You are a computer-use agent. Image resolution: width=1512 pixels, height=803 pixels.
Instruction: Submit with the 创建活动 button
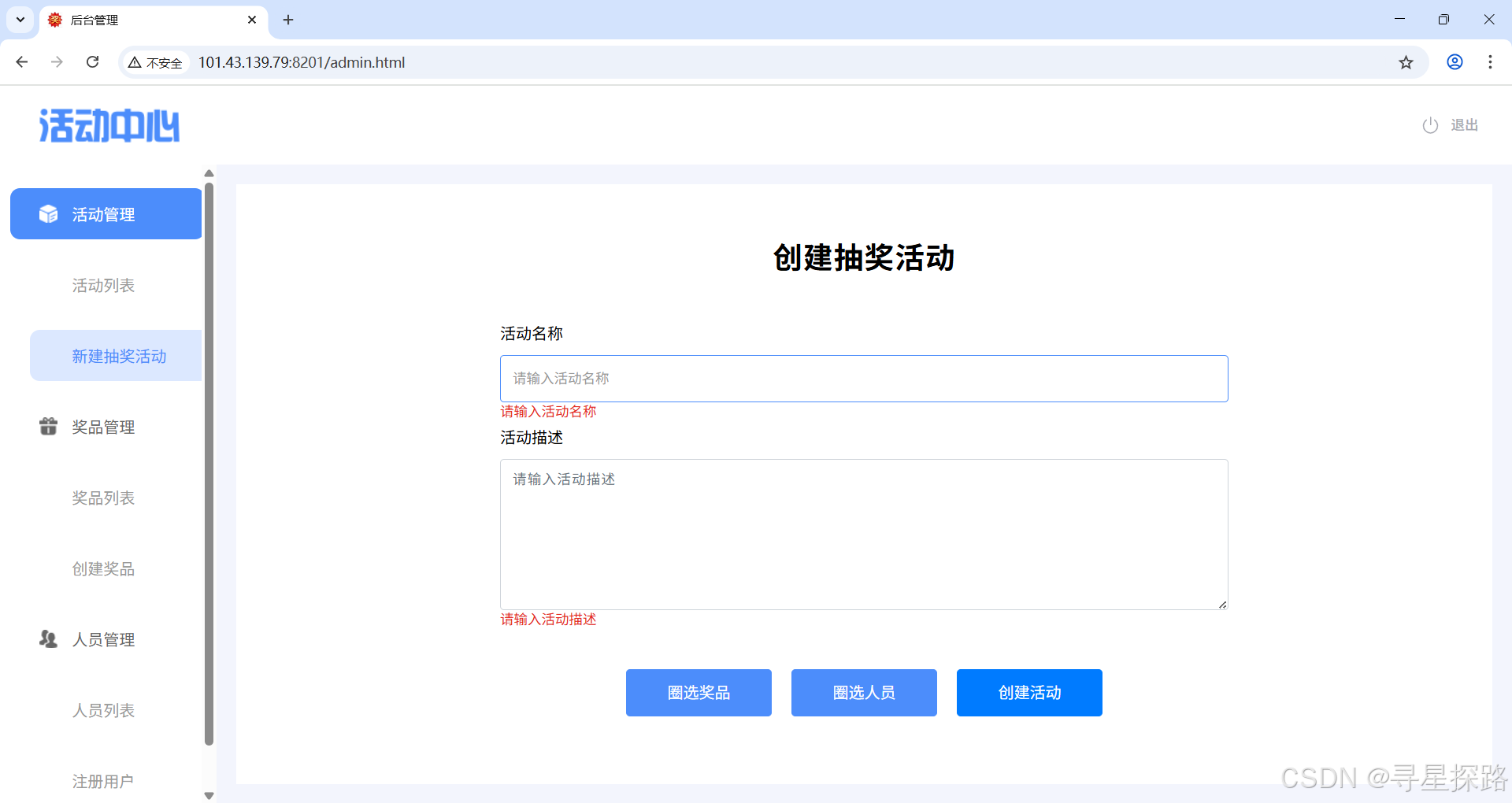pos(1029,693)
